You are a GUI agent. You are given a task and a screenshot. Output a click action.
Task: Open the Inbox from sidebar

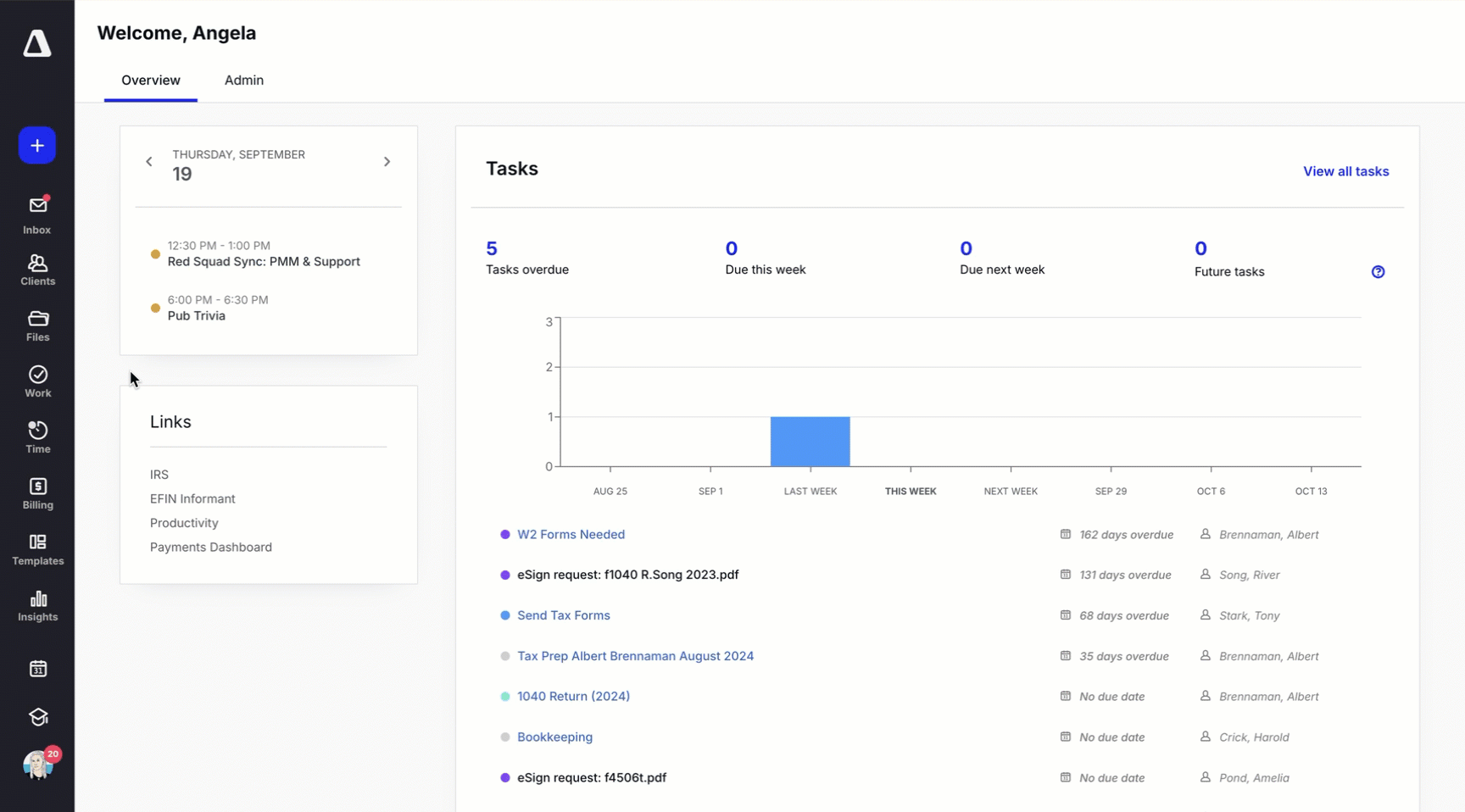tap(37, 214)
